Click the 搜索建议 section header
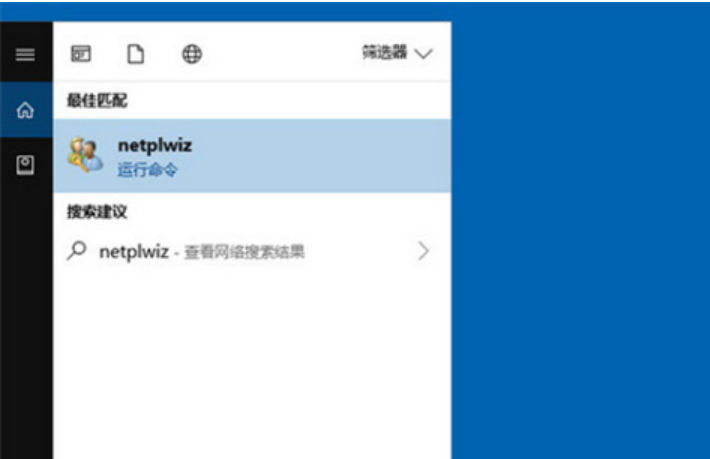Viewport: 710px width, 459px height. (x=97, y=211)
